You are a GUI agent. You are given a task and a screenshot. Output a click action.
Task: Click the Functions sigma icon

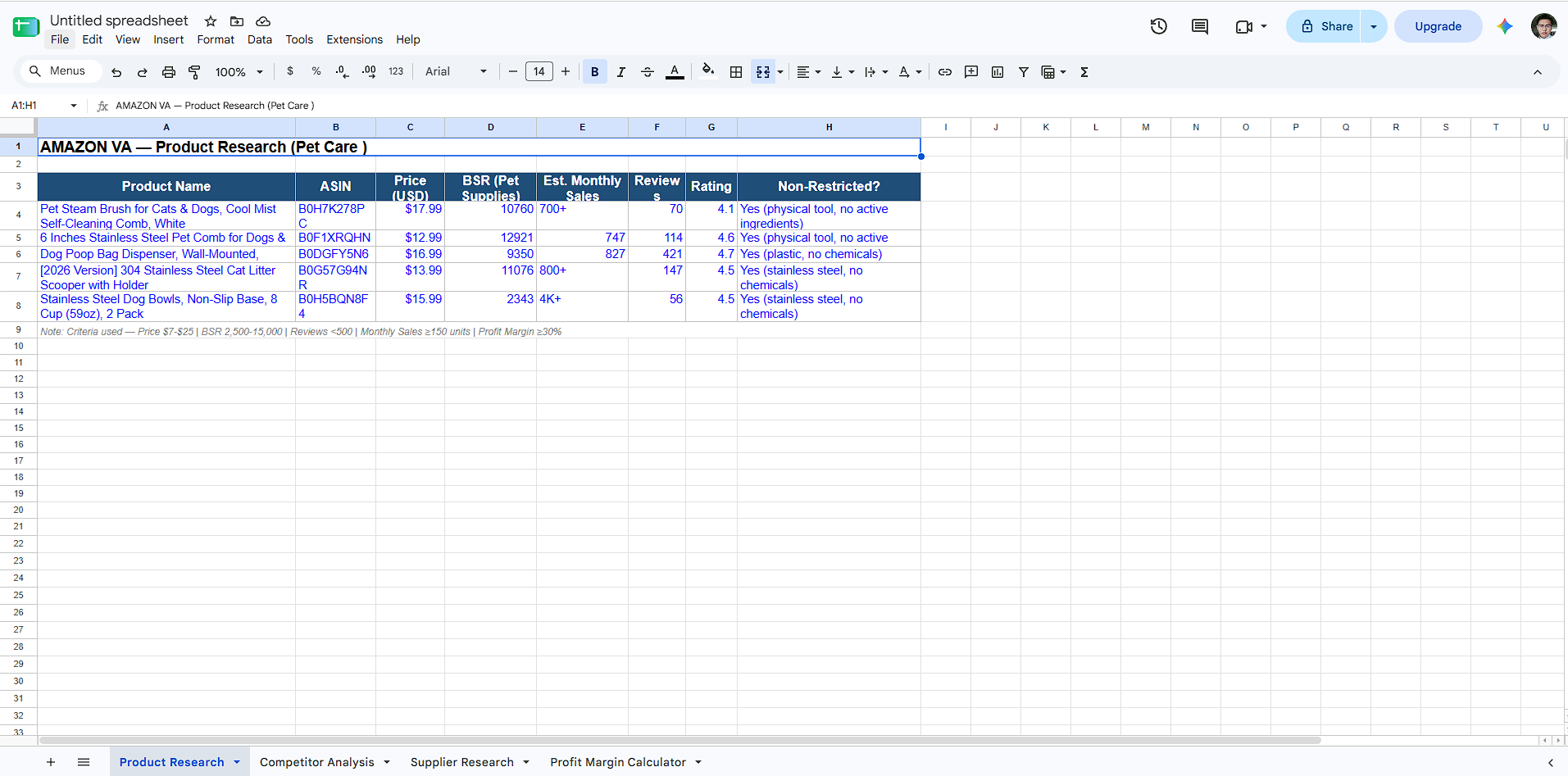pyautogui.click(x=1084, y=72)
